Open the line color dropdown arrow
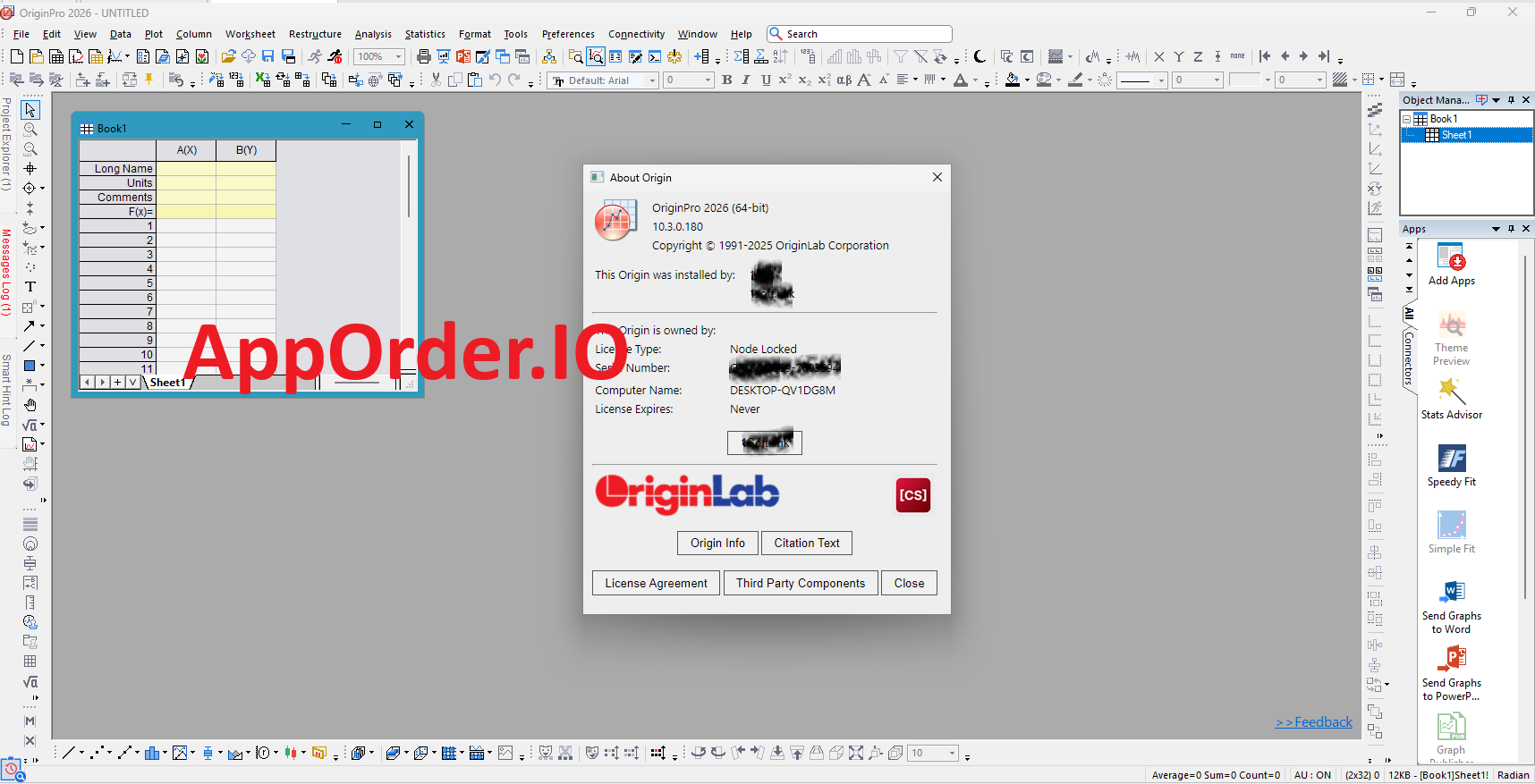 click(x=1090, y=80)
